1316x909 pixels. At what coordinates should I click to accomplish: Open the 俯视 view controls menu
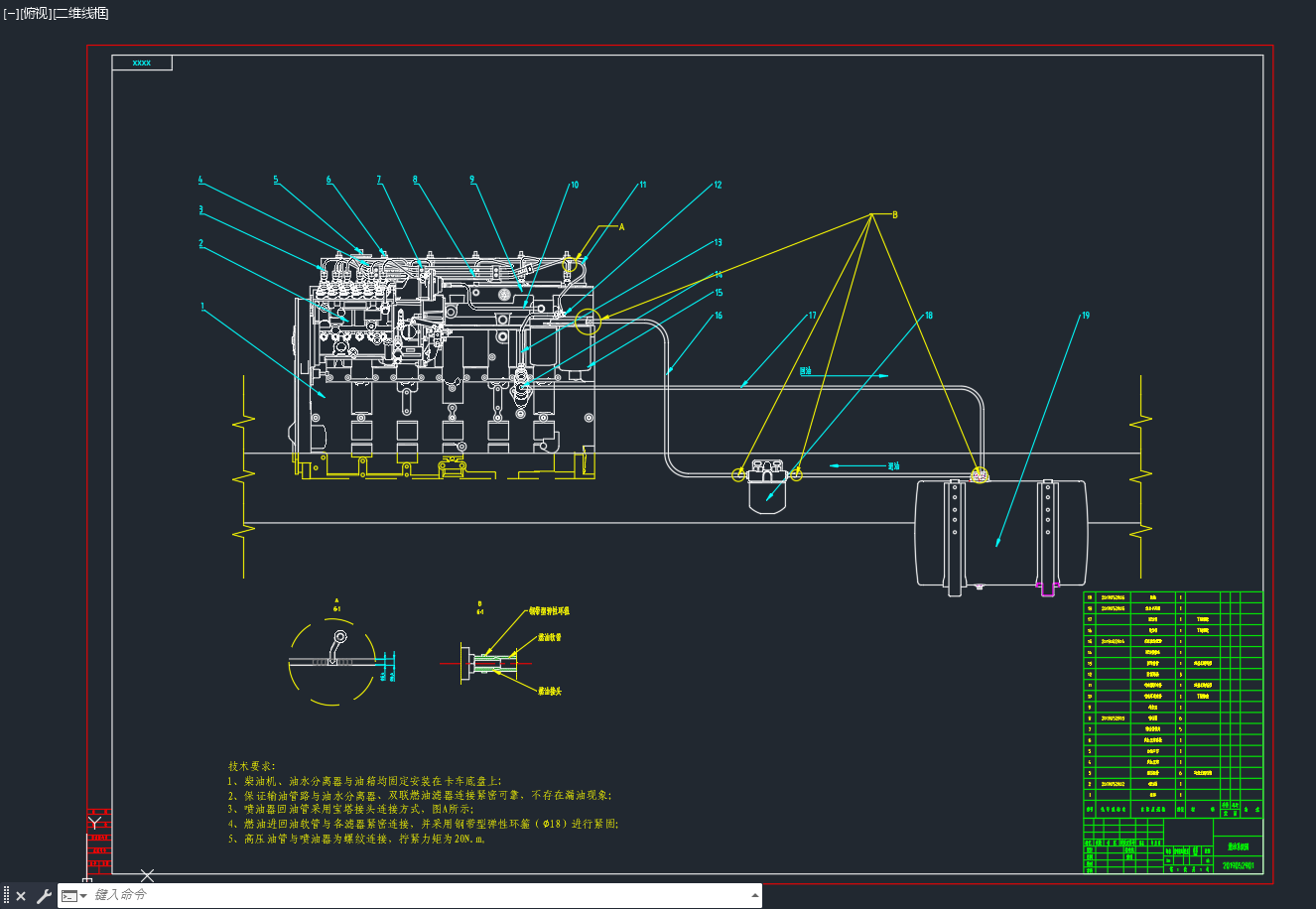pyautogui.click(x=36, y=13)
